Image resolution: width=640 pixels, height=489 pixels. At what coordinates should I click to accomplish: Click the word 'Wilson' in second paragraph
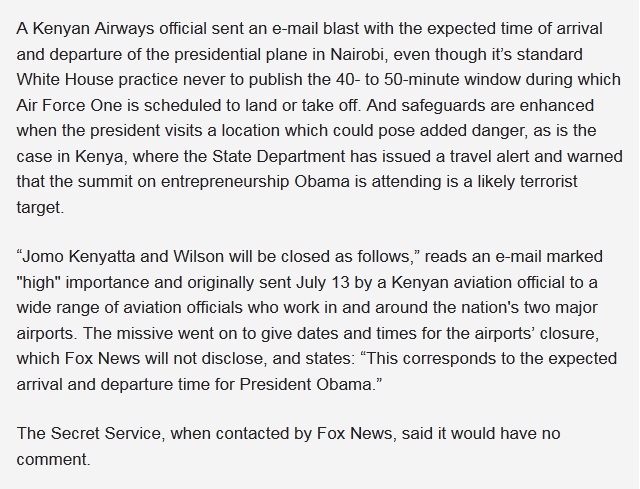[198, 257]
